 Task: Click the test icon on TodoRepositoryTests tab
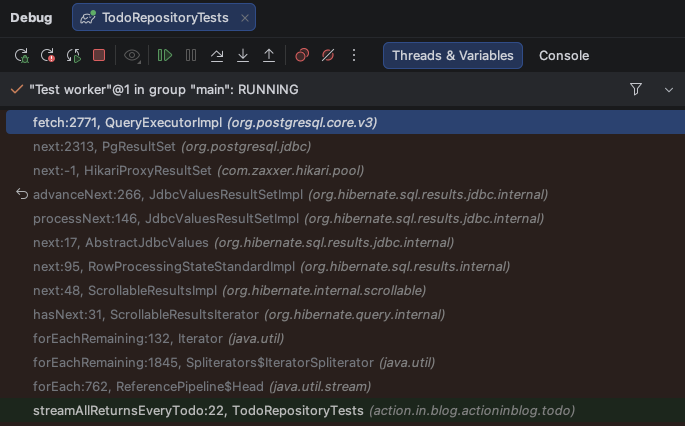click(88, 17)
